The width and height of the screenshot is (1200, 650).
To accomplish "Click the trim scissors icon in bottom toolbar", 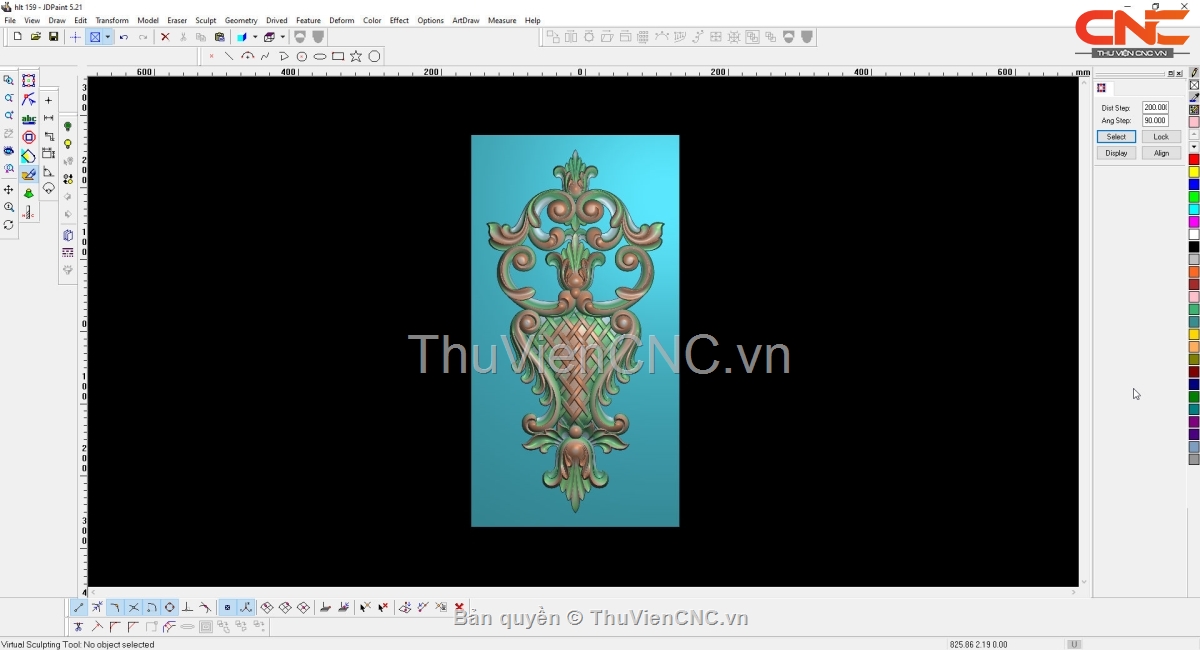I will click(x=77, y=627).
